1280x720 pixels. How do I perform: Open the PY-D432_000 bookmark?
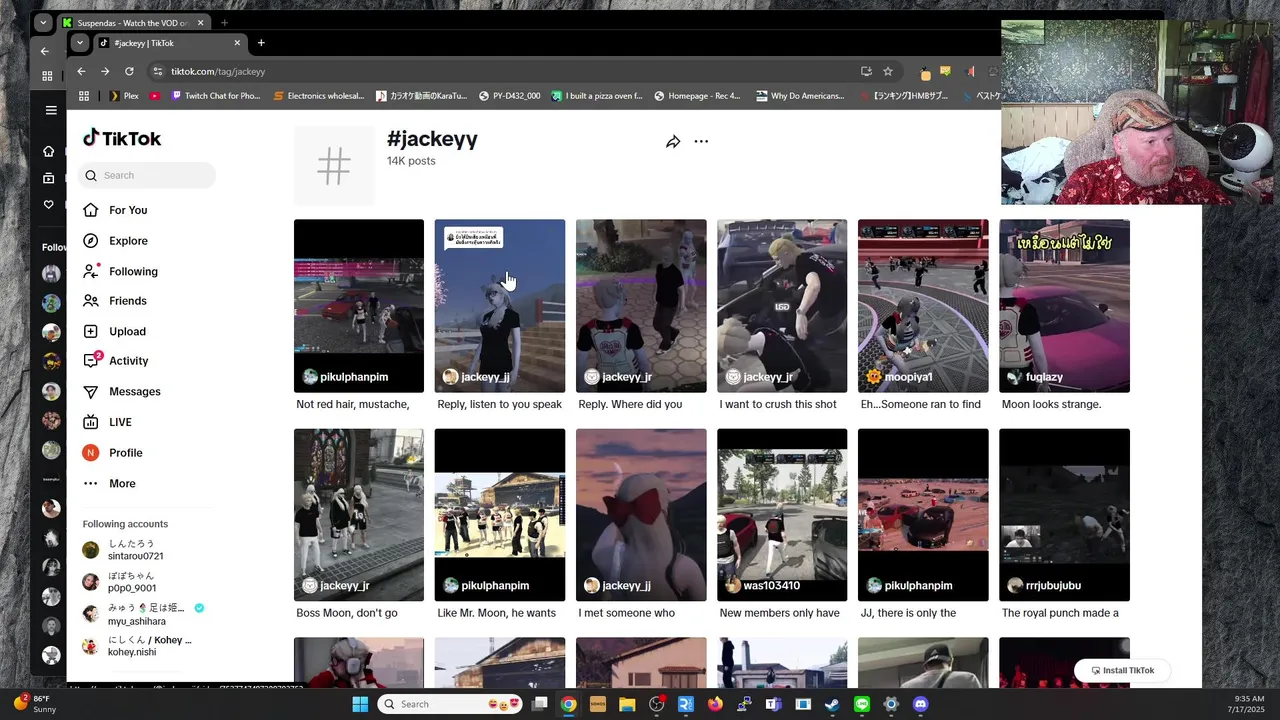[510, 96]
